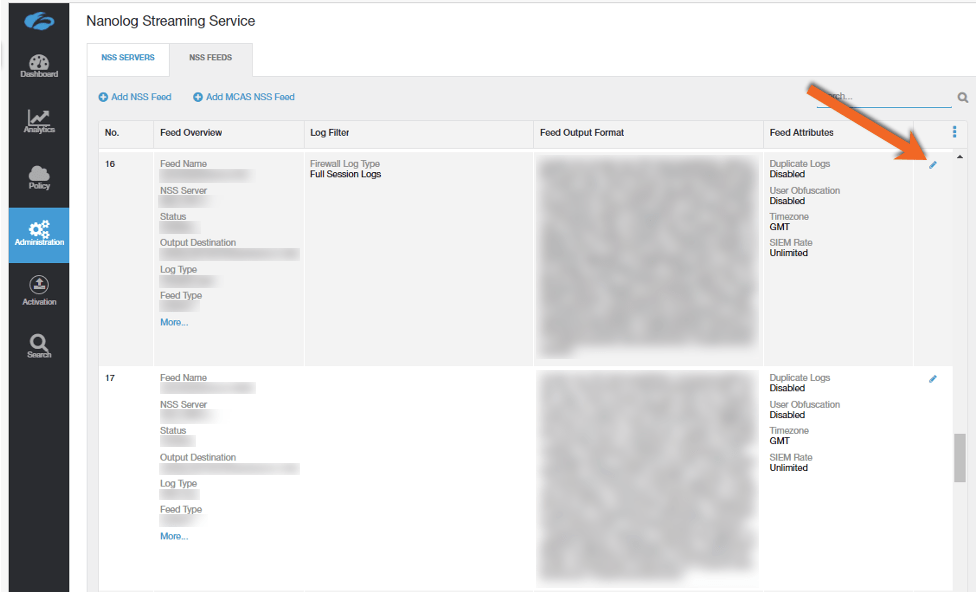Switch to the NSS FEEDS tab
Viewport: 976px width, 592px height.
(211, 58)
